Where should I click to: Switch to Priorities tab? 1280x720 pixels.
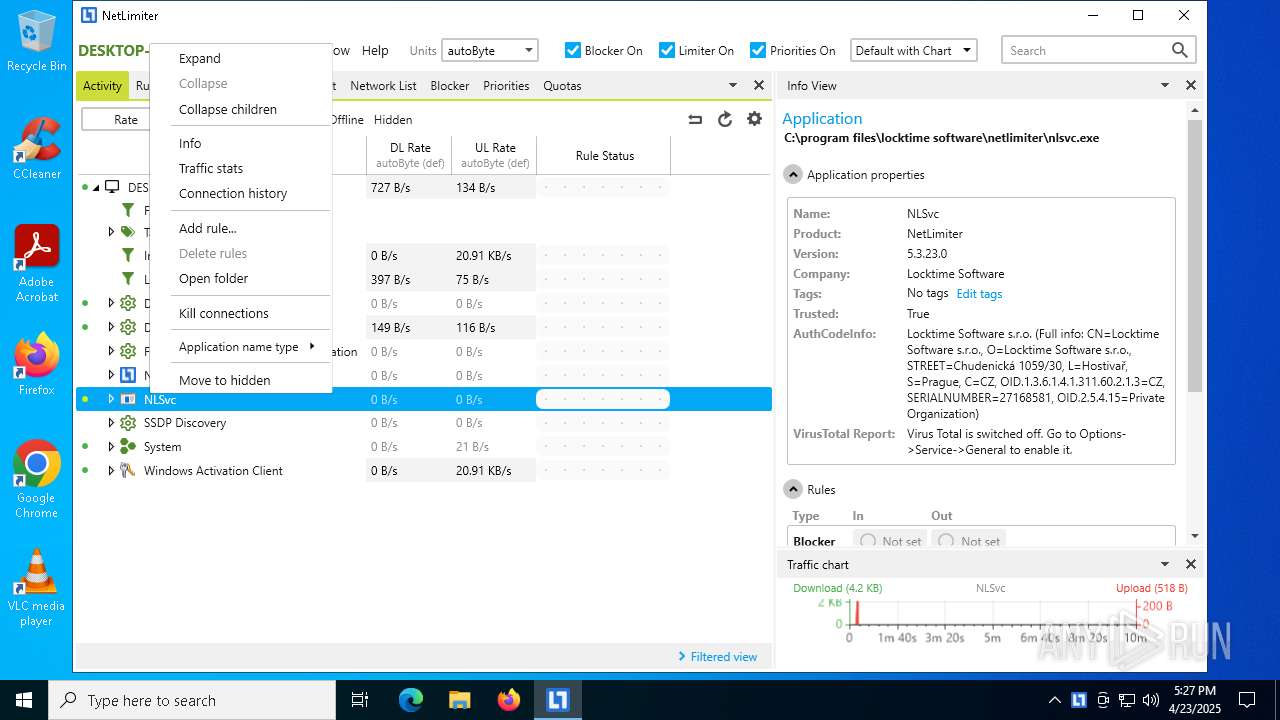tap(506, 86)
